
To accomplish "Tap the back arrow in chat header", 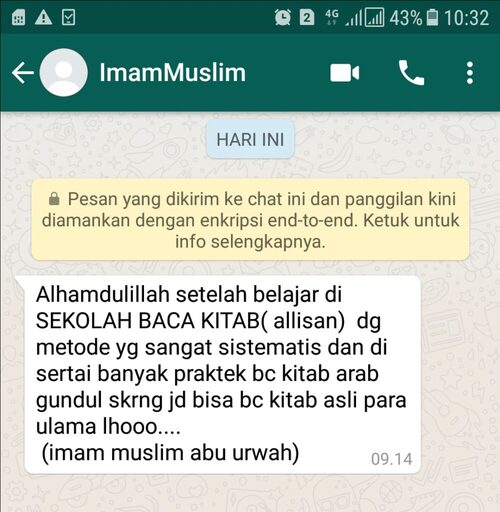I will pos(23,72).
